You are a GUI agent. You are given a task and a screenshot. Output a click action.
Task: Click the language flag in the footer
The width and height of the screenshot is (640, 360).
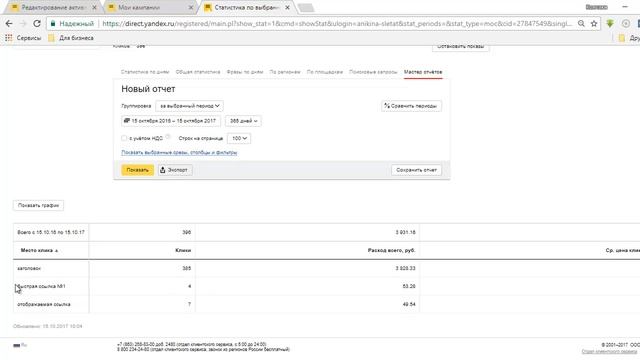tap(17, 345)
